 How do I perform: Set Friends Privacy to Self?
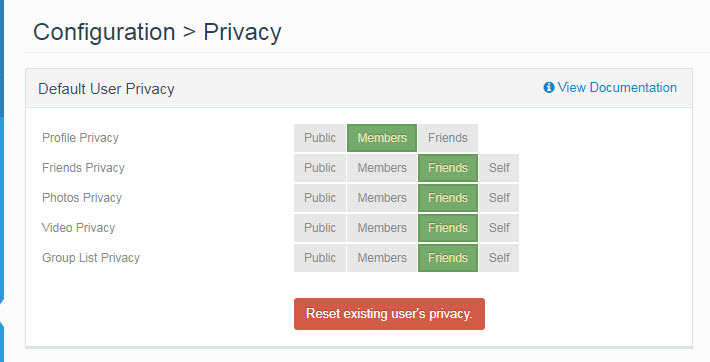click(x=499, y=168)
